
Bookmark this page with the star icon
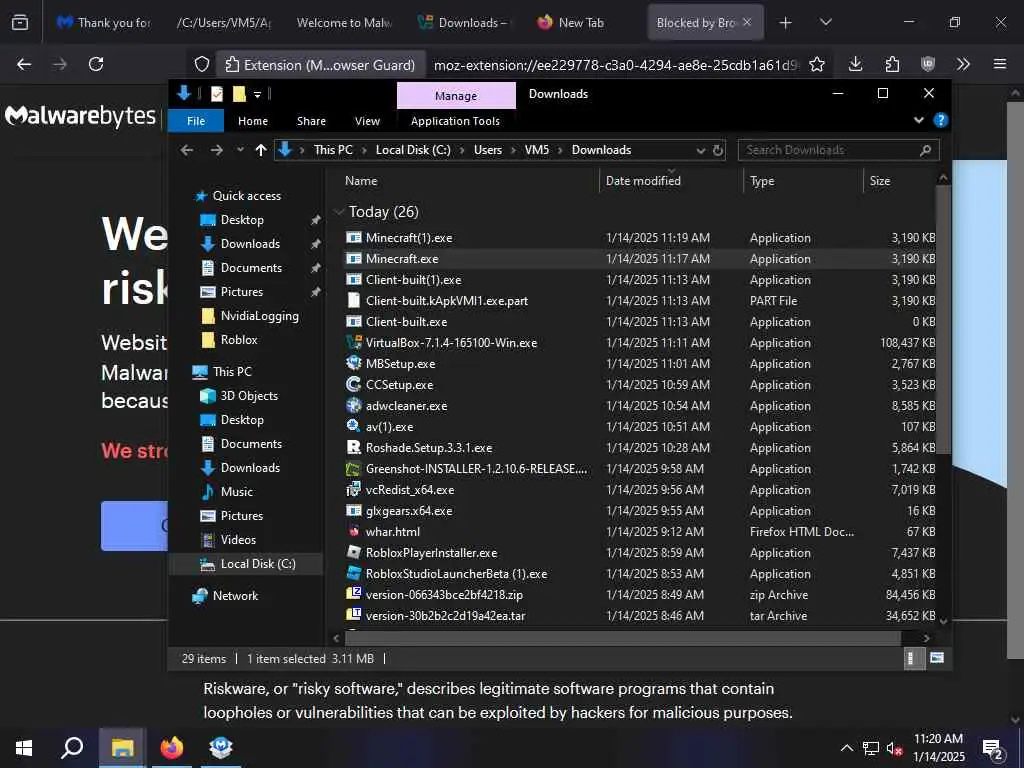pyautogui.click(x=816, y=64)
